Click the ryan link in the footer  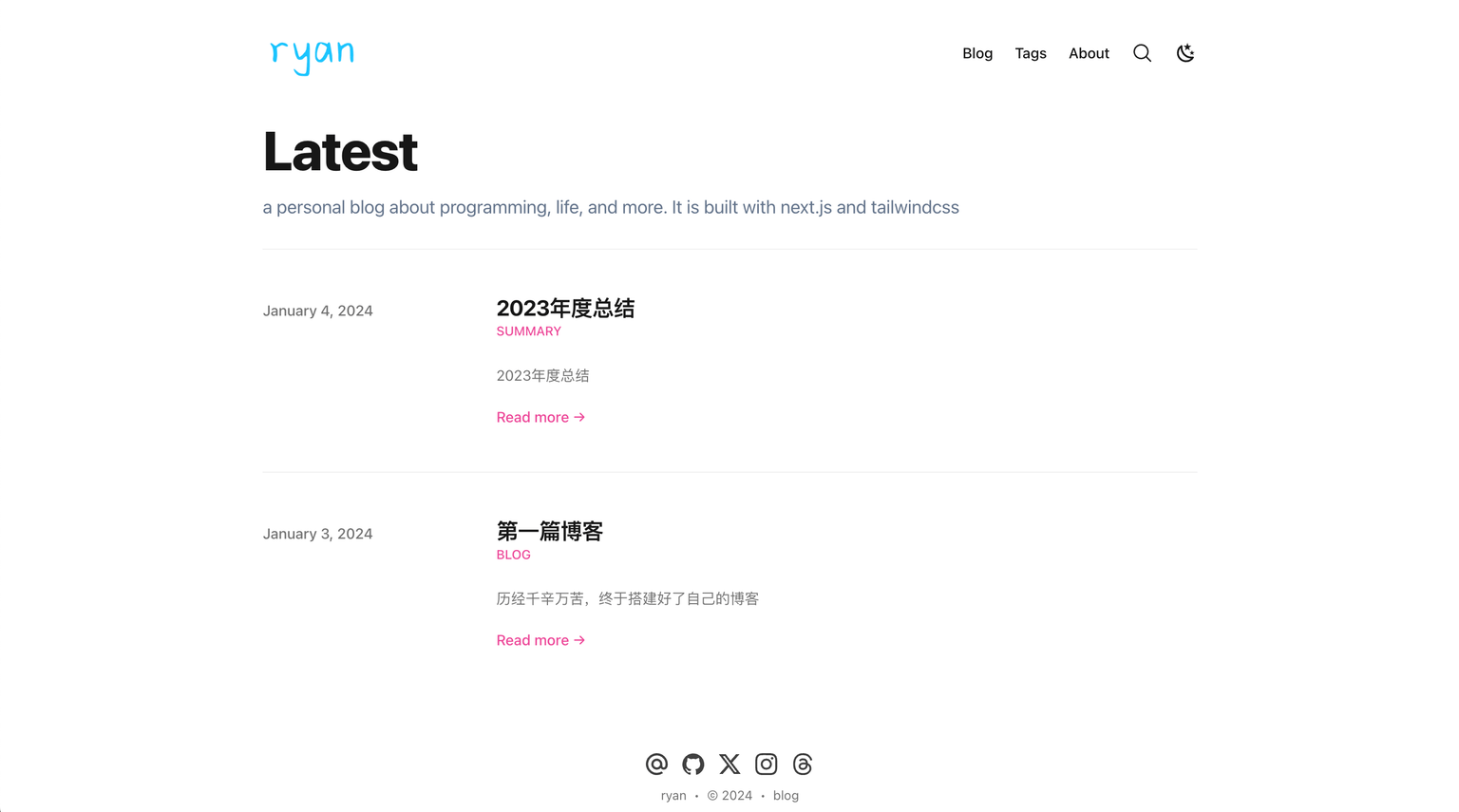[673, 795]
